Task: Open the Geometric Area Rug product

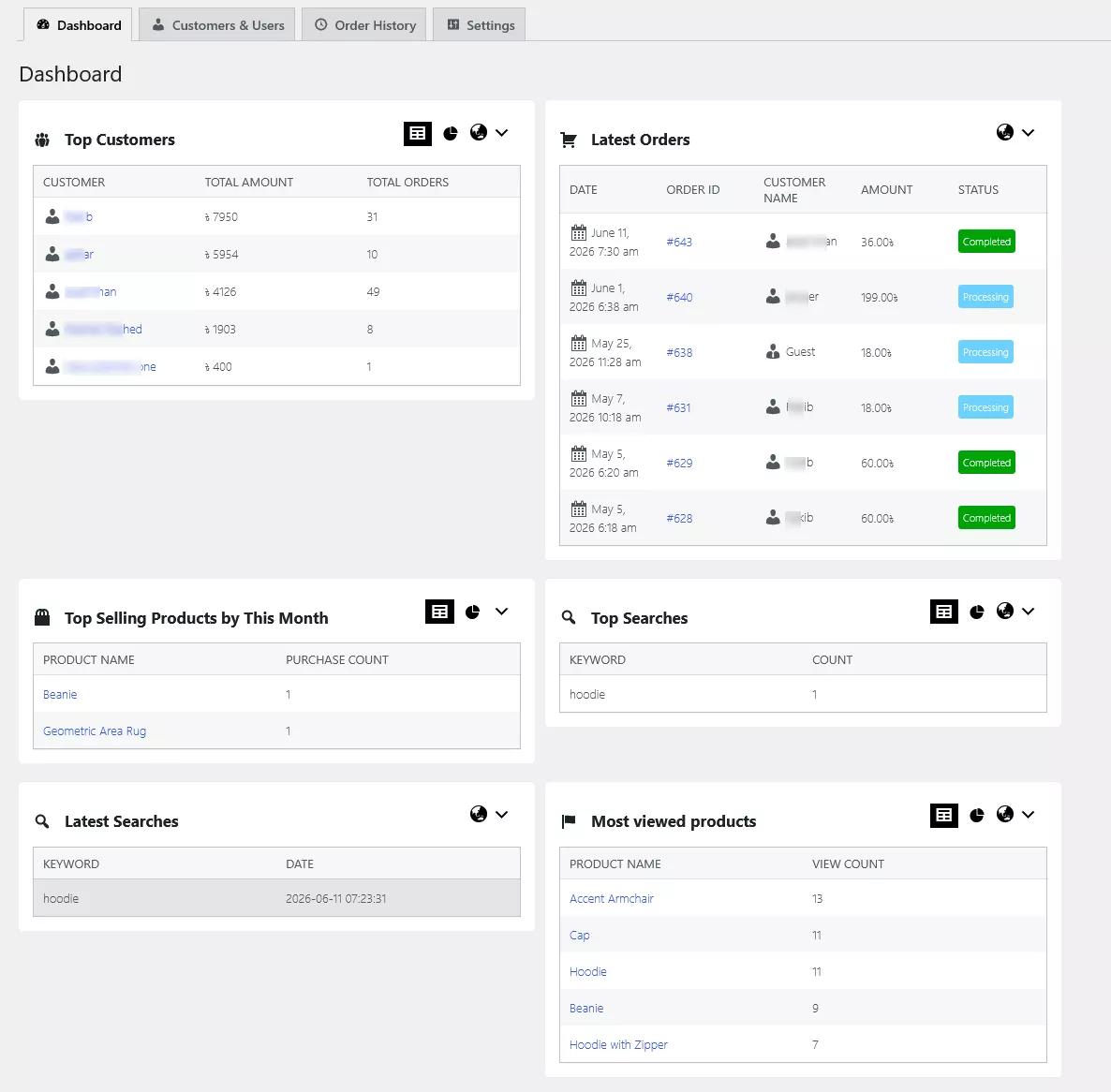Action: (95, 731)
